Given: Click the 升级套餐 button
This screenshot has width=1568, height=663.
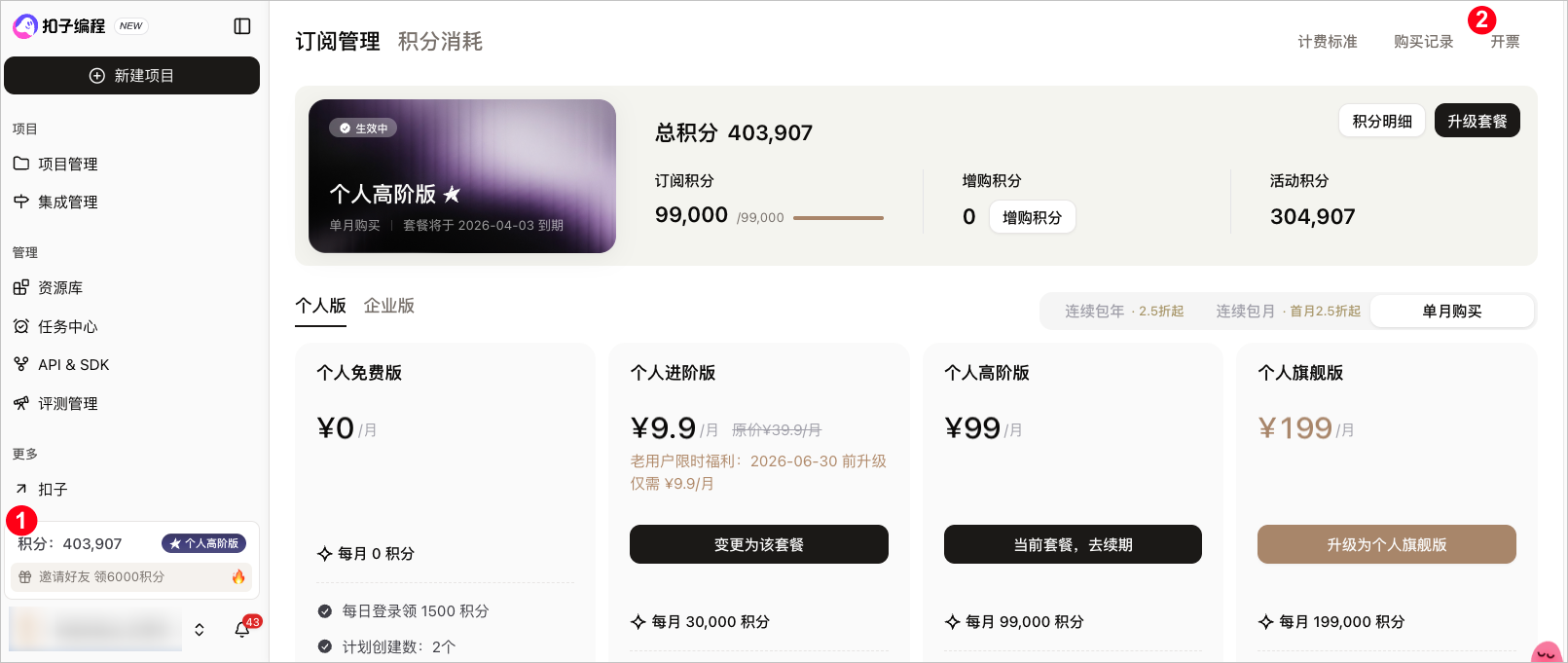Looking at the screenshot, I should click(x=1477, y=121).
